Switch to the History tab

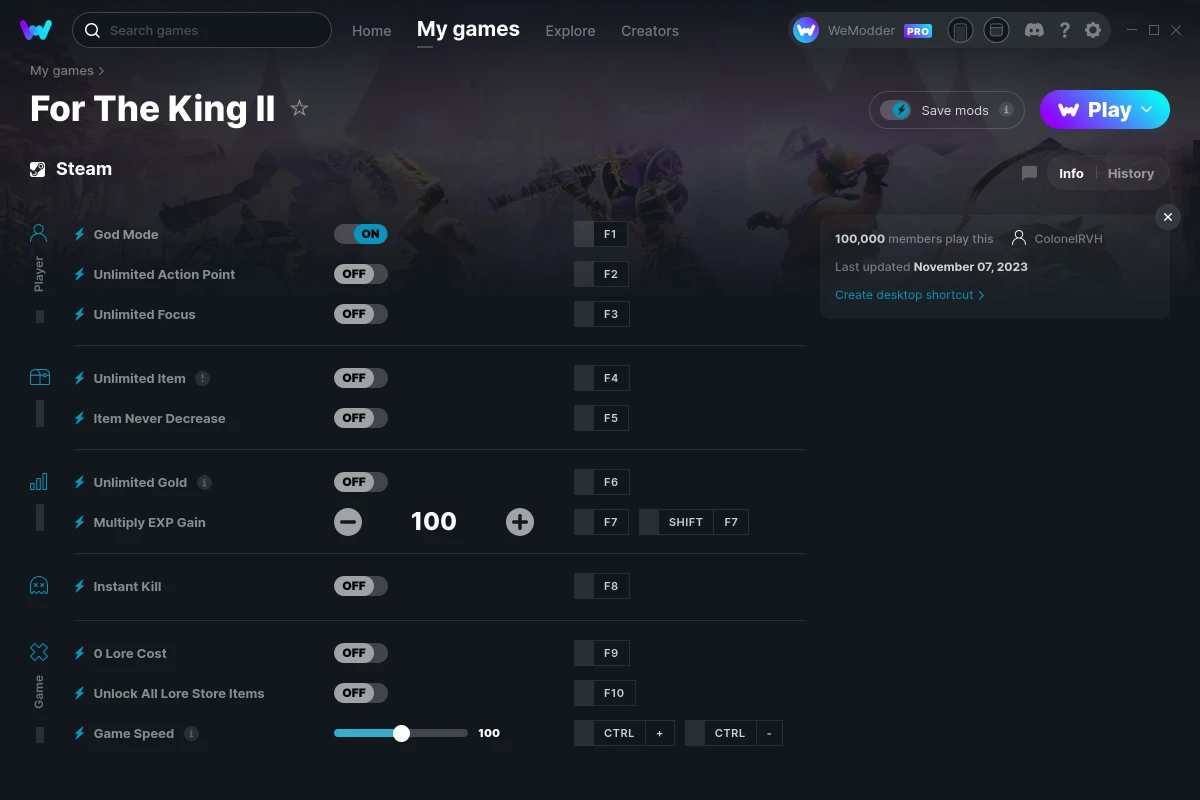point(1131,173)
